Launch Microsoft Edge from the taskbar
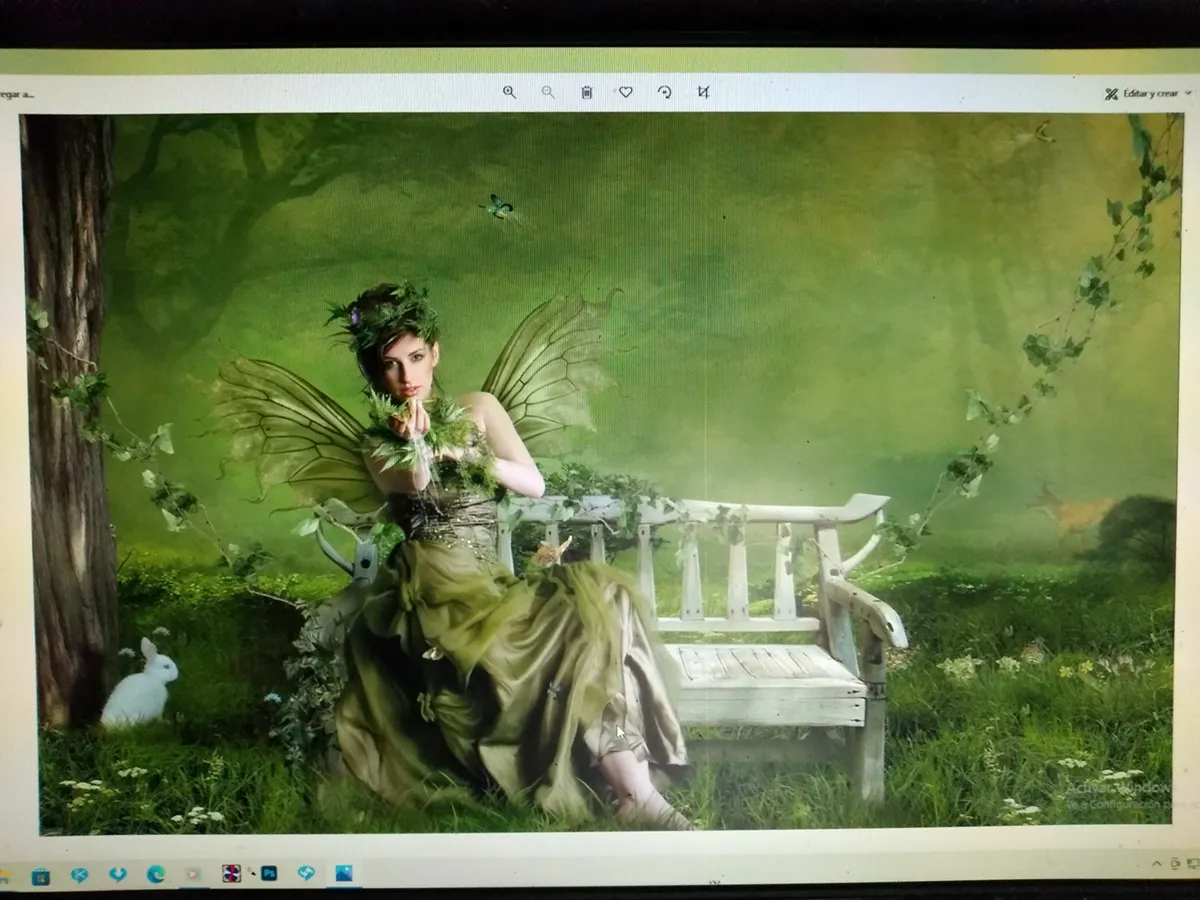Image resolution: width=1200 pixels, height=900 pixels. pyautogui.click(x=156, y=874)
